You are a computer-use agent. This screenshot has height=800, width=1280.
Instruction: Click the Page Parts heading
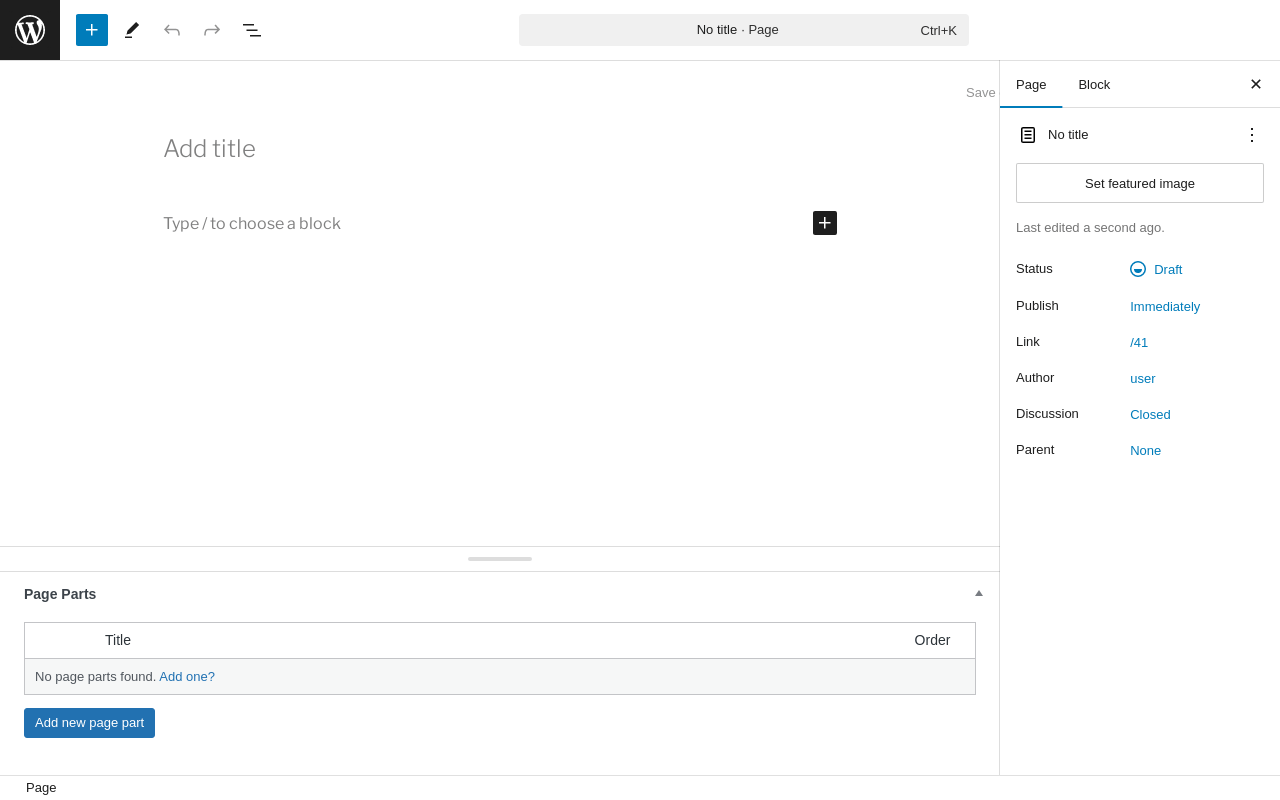(x=60, y=594)
